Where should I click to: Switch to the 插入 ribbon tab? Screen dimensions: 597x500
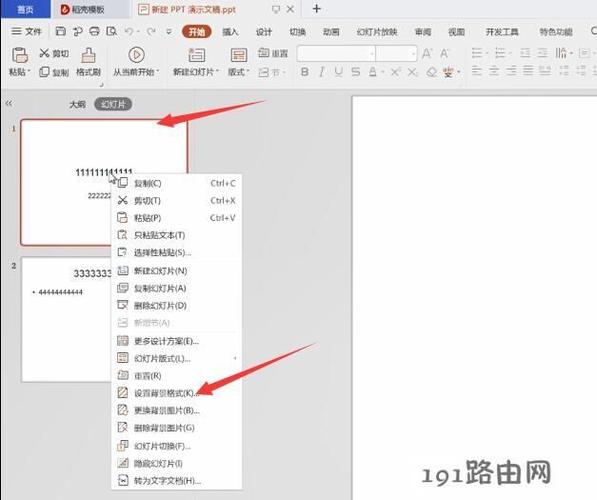tap(230, 32)
